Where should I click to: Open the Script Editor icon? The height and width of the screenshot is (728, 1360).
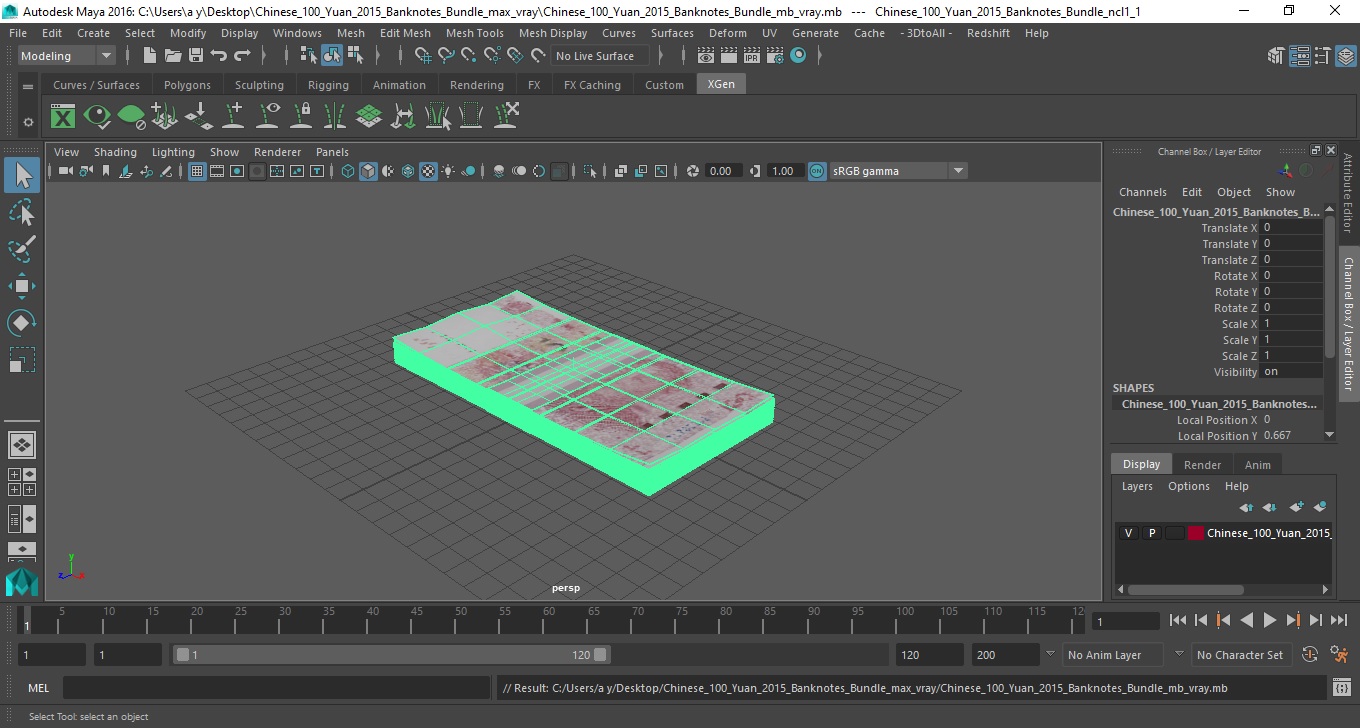tap(1342, 688)
